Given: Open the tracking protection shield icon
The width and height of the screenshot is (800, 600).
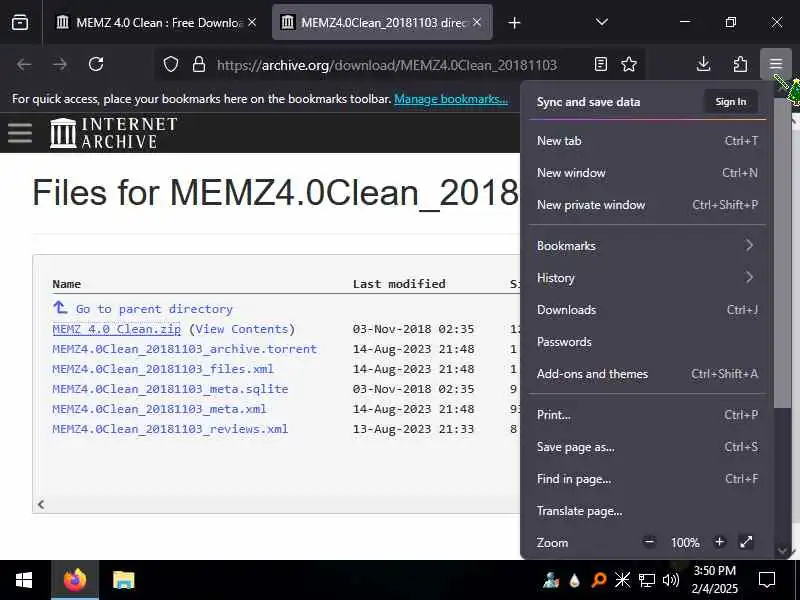Looking at the screenshot, I should click(x=171, y=64).
